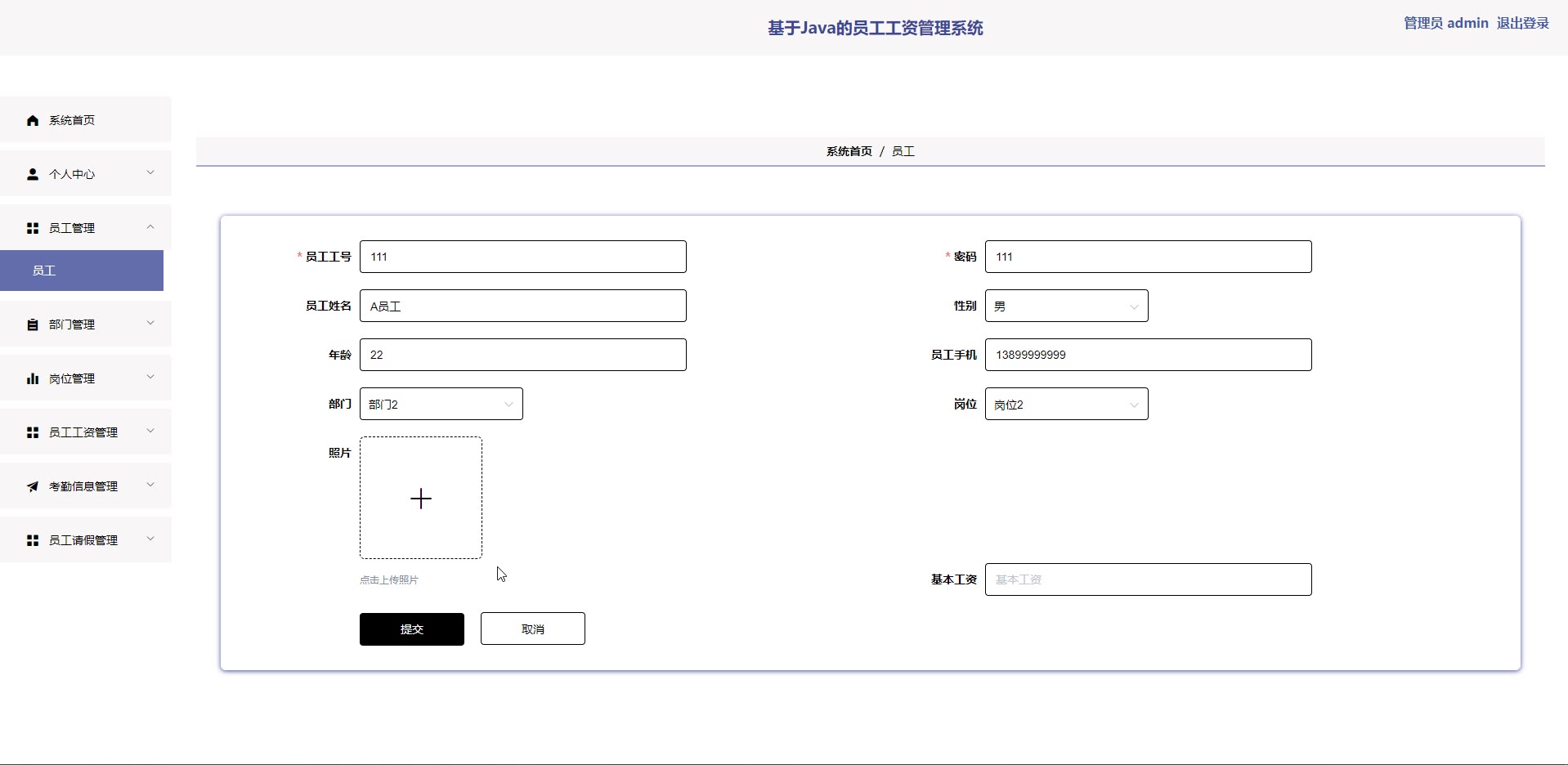The height and width of the screenshot is (765, 1568).
Task: Select the 考勤信息管理 sidebar menu item
Action: pos(86,485)
